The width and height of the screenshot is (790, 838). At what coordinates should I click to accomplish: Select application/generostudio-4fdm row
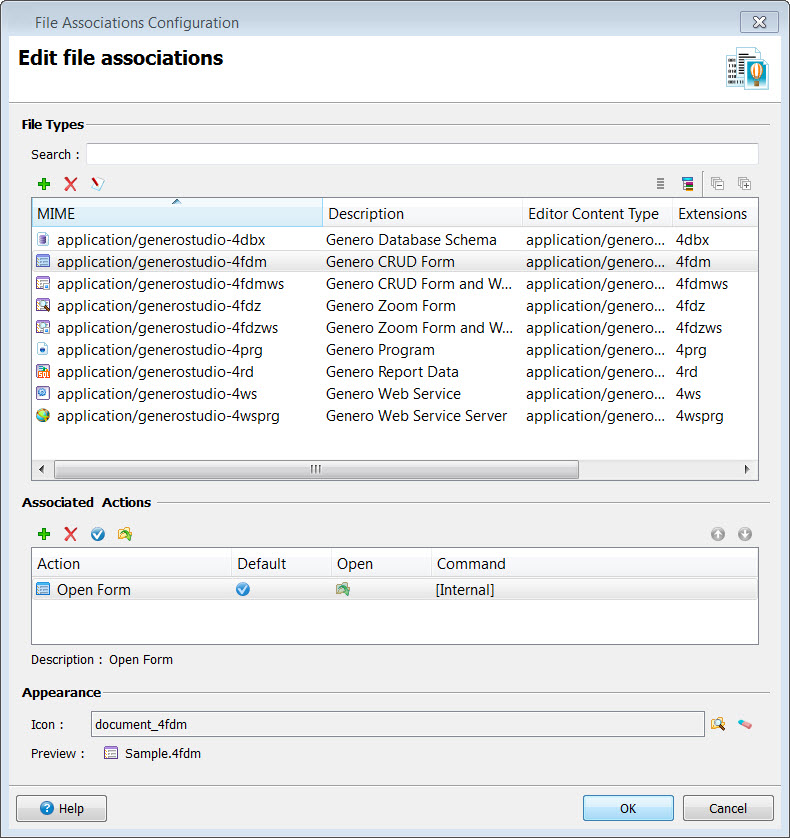click(395, 261)
